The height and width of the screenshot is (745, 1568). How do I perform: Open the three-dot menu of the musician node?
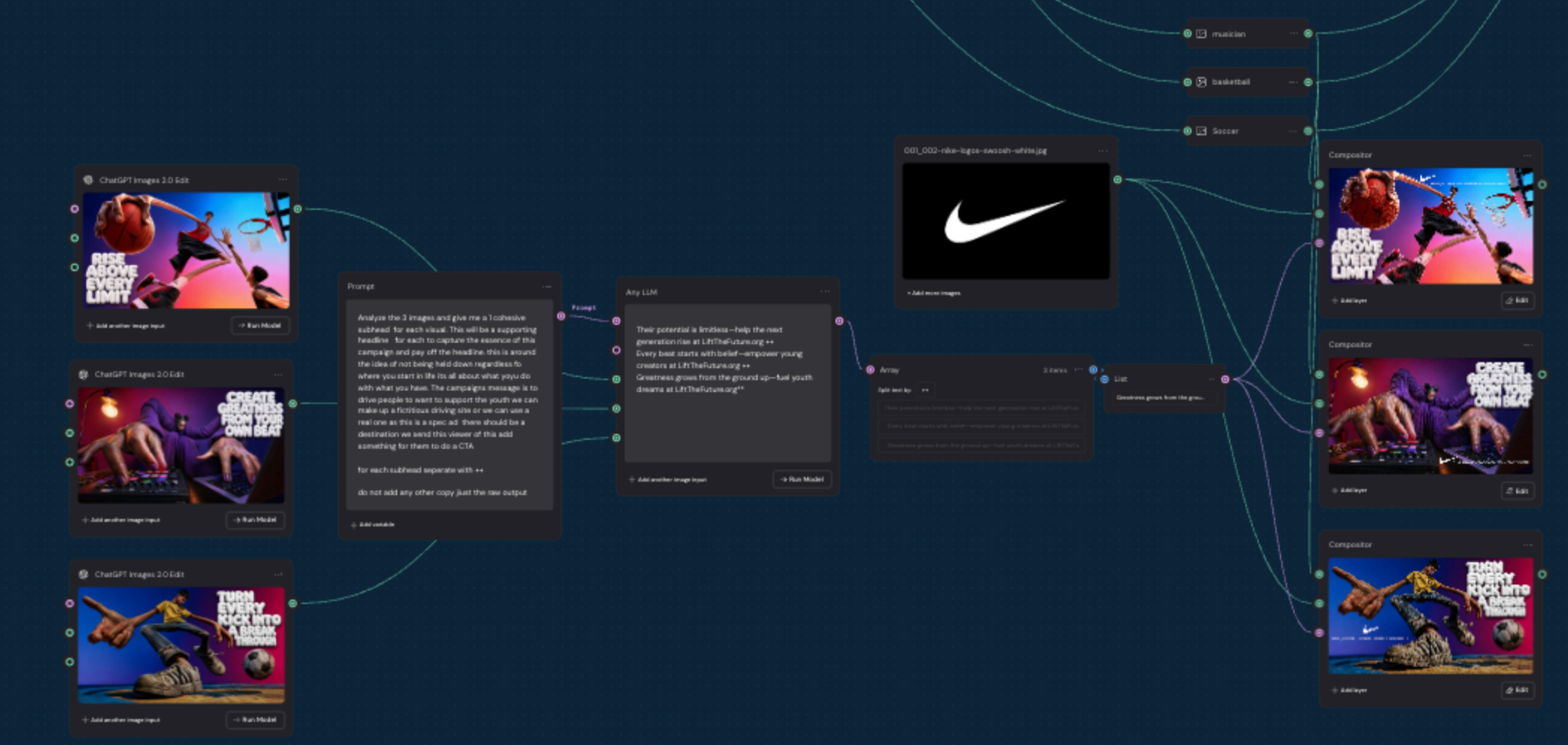coord(1294,34)
